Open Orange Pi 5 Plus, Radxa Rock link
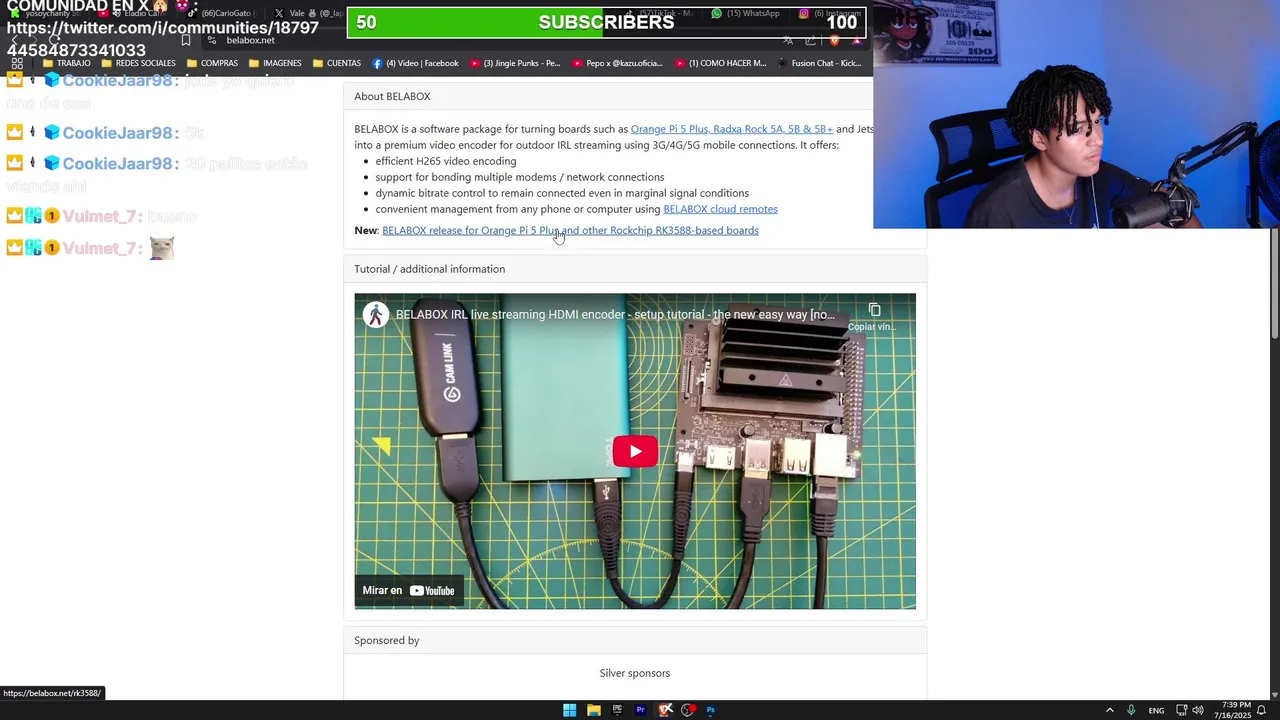Screen dimensions: 1280x720 click(731, 129)
